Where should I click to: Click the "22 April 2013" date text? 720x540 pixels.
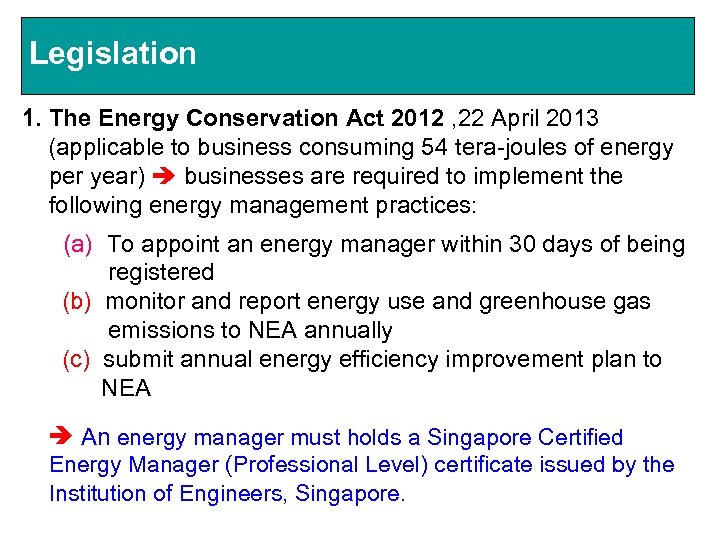point(527,119)
